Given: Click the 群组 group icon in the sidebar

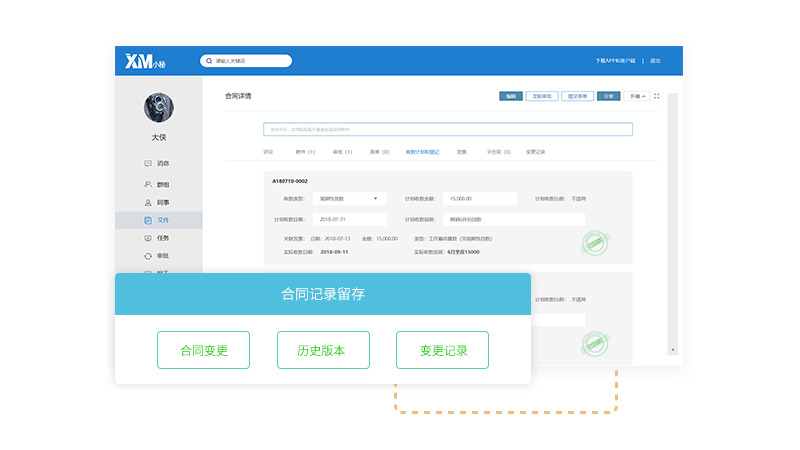Looking at the screenshot, I should 148,184.
